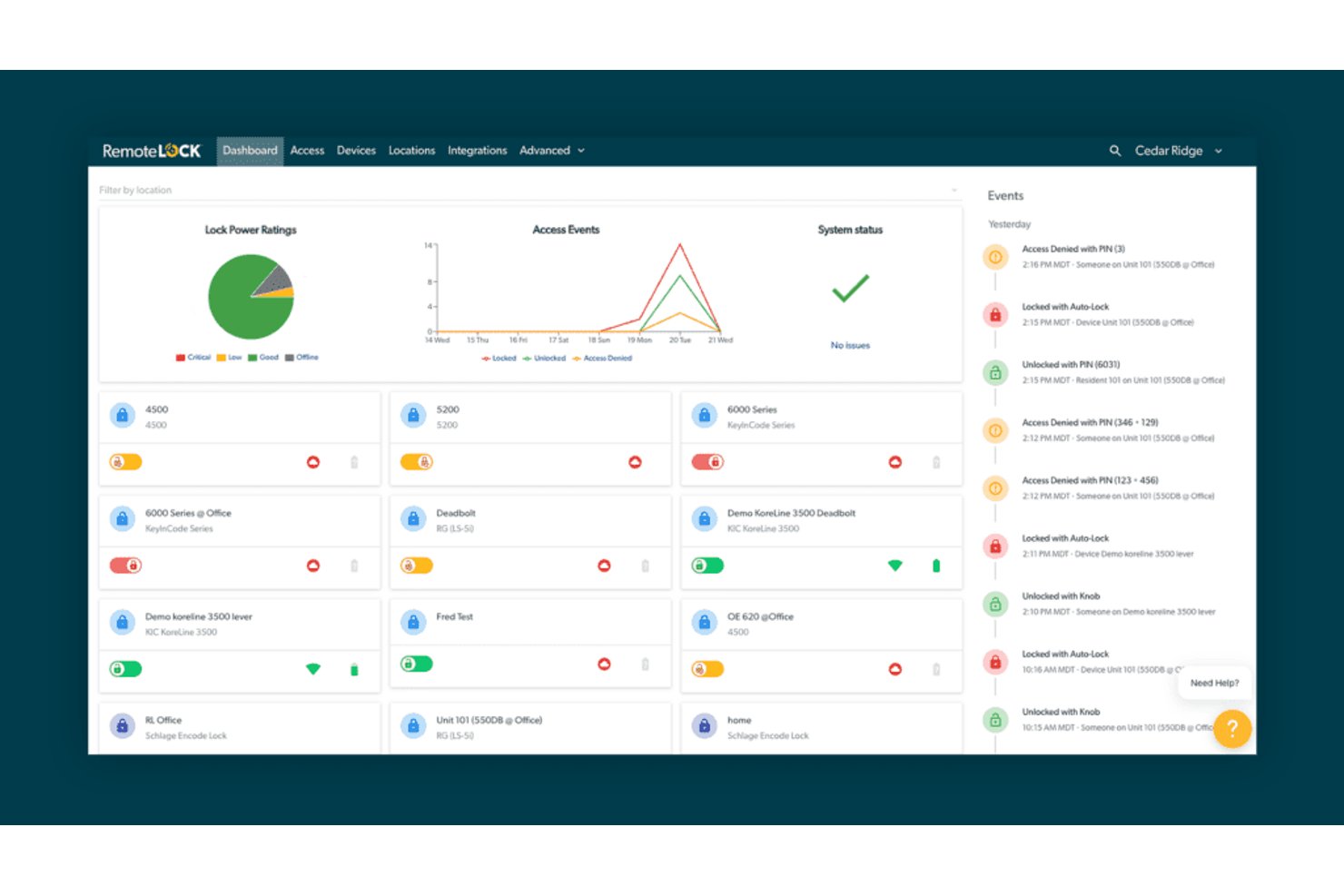The image size is (1344, 896).
Task: Open the Access menu item
Action: (307, 151)
